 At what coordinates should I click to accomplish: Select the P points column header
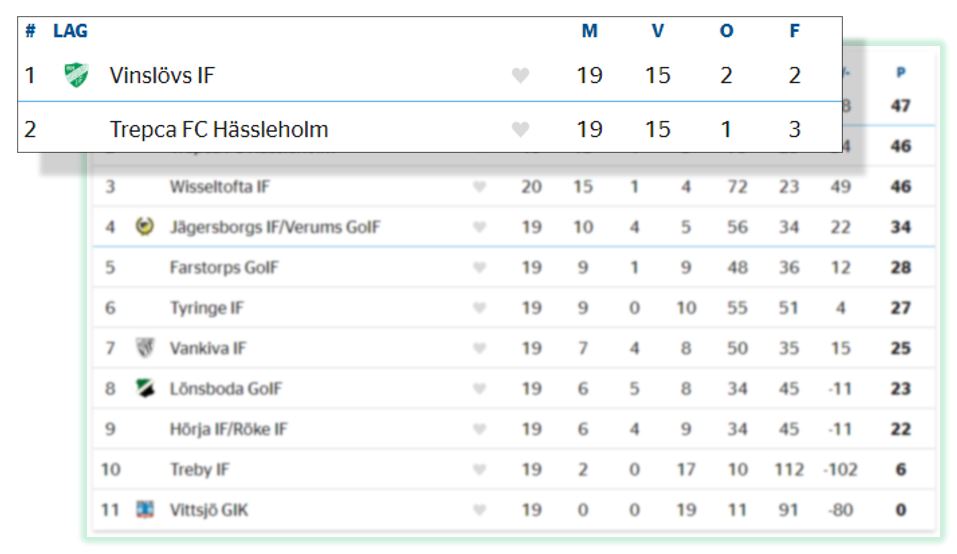[900, 73]
